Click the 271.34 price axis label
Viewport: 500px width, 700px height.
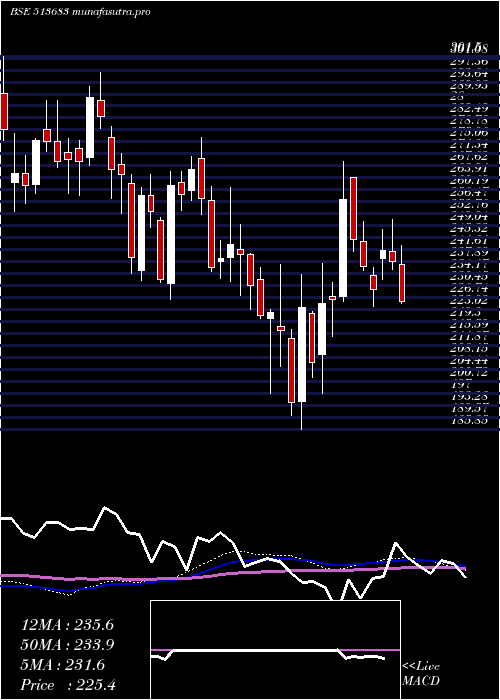[x=468, y=145]
